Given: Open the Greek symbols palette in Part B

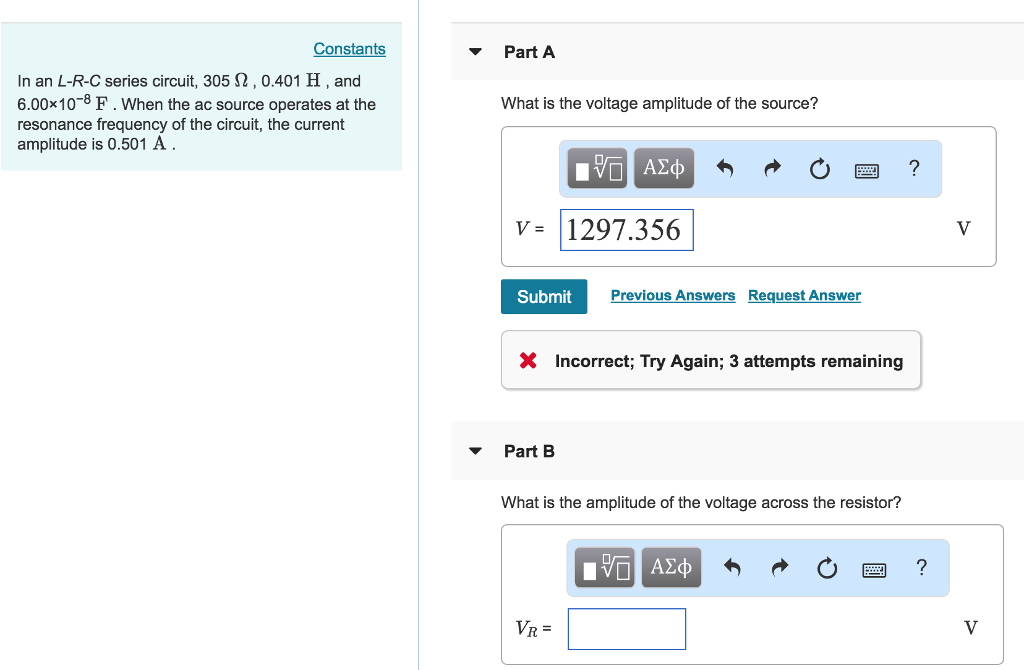Looking at the screenshot, I should [671, 567].
